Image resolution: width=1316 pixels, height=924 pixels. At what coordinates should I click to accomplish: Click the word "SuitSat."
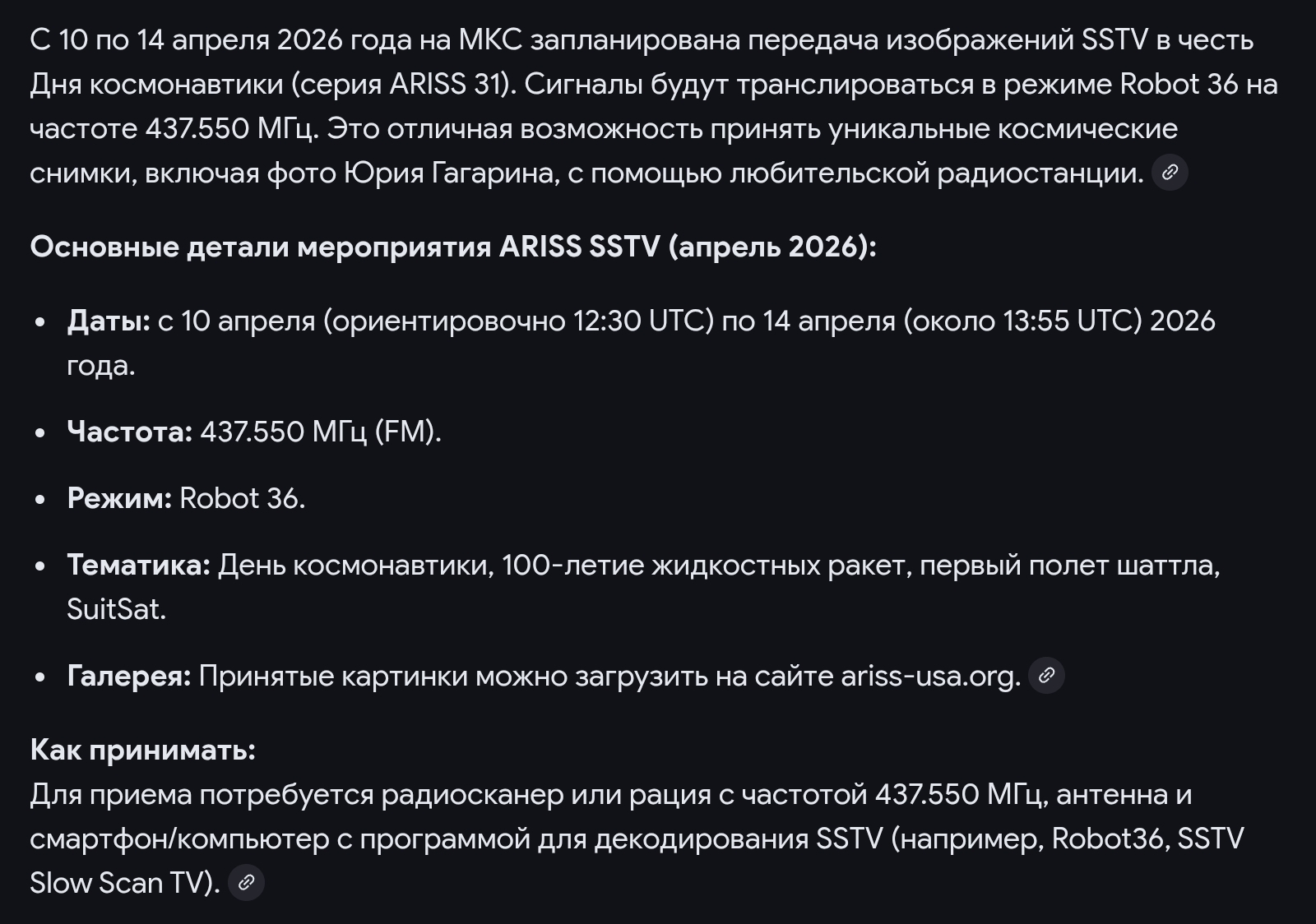pos(116,609)
